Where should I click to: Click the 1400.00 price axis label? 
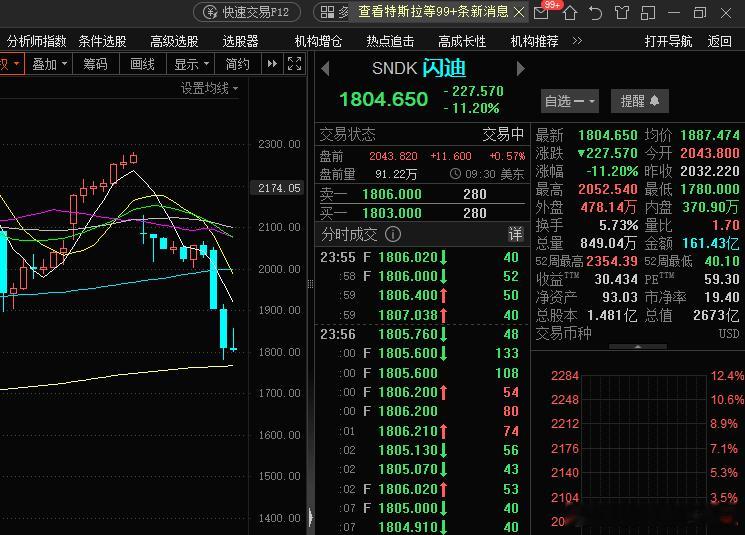coord(279,518)
